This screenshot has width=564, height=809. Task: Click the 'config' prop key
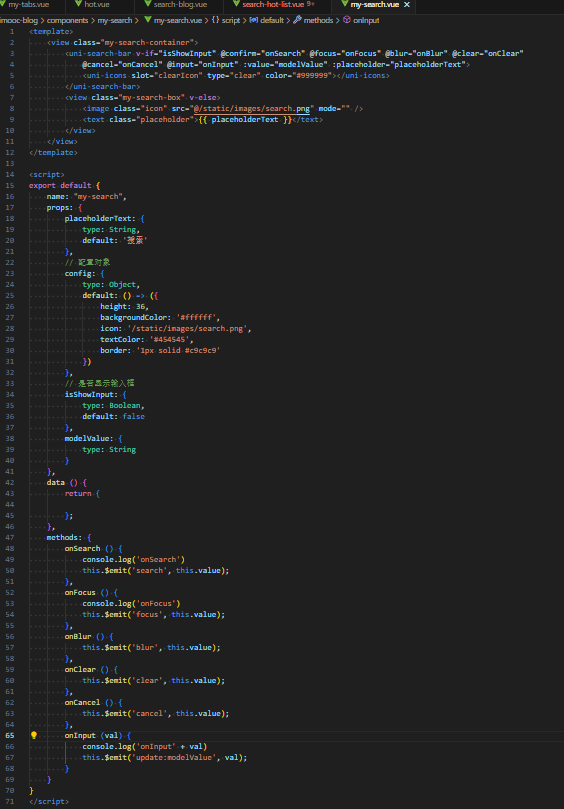click(79, 273)
